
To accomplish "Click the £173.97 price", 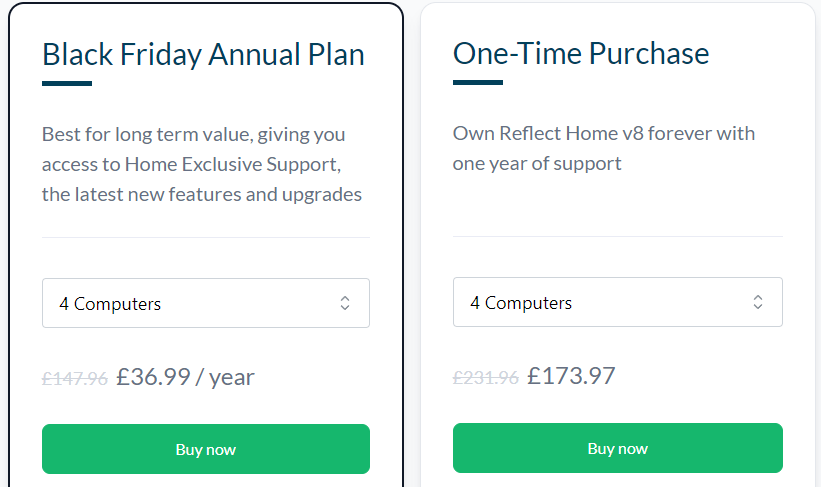I will [x=571, y=376].
